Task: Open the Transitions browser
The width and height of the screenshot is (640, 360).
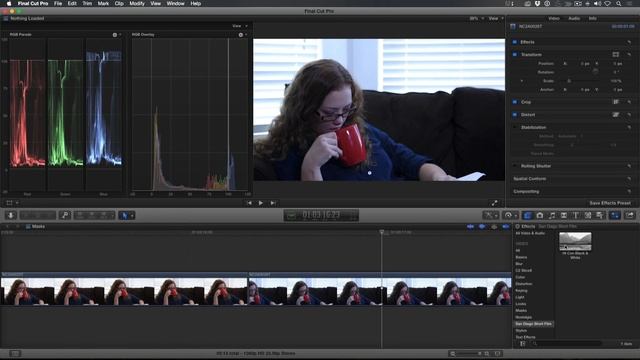Action: (564, 215)
